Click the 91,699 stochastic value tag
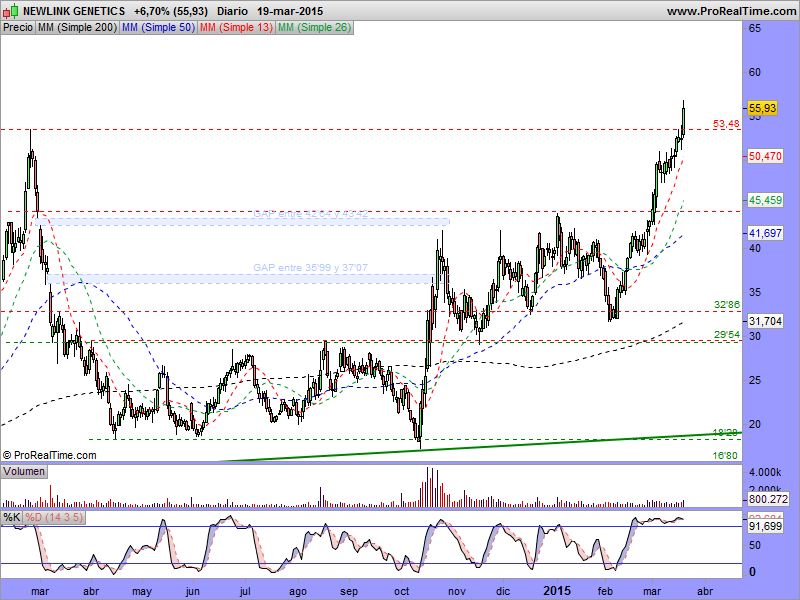 pyautogui.click(x=765, y=526)
